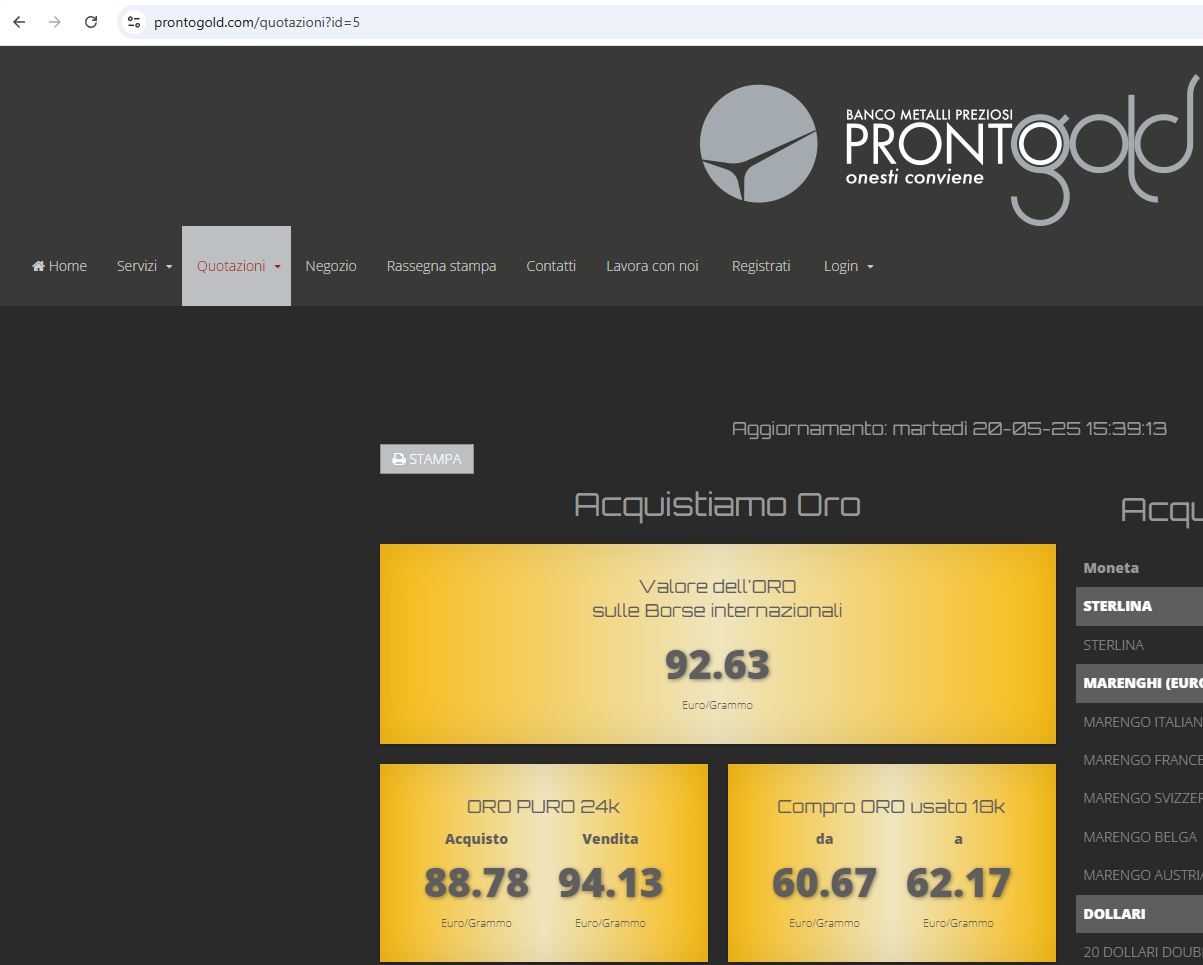Open the Quotazioni dropdown menu
The width and height of the screenshot is (1203, 965).
click(237, 266)
